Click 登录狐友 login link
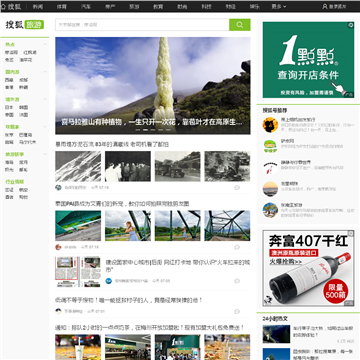Viewport: 360px width, 360px height. click(338, 6)
